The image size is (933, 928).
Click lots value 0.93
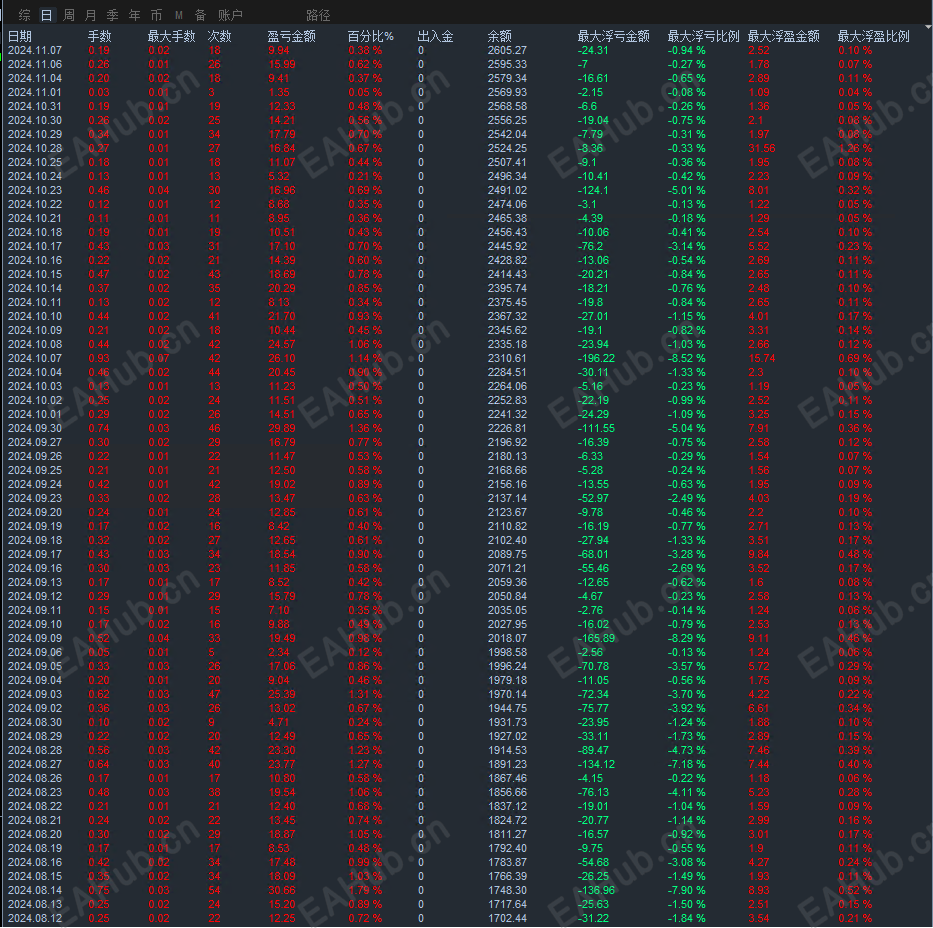pyautogui.click(x=99, y=358)
